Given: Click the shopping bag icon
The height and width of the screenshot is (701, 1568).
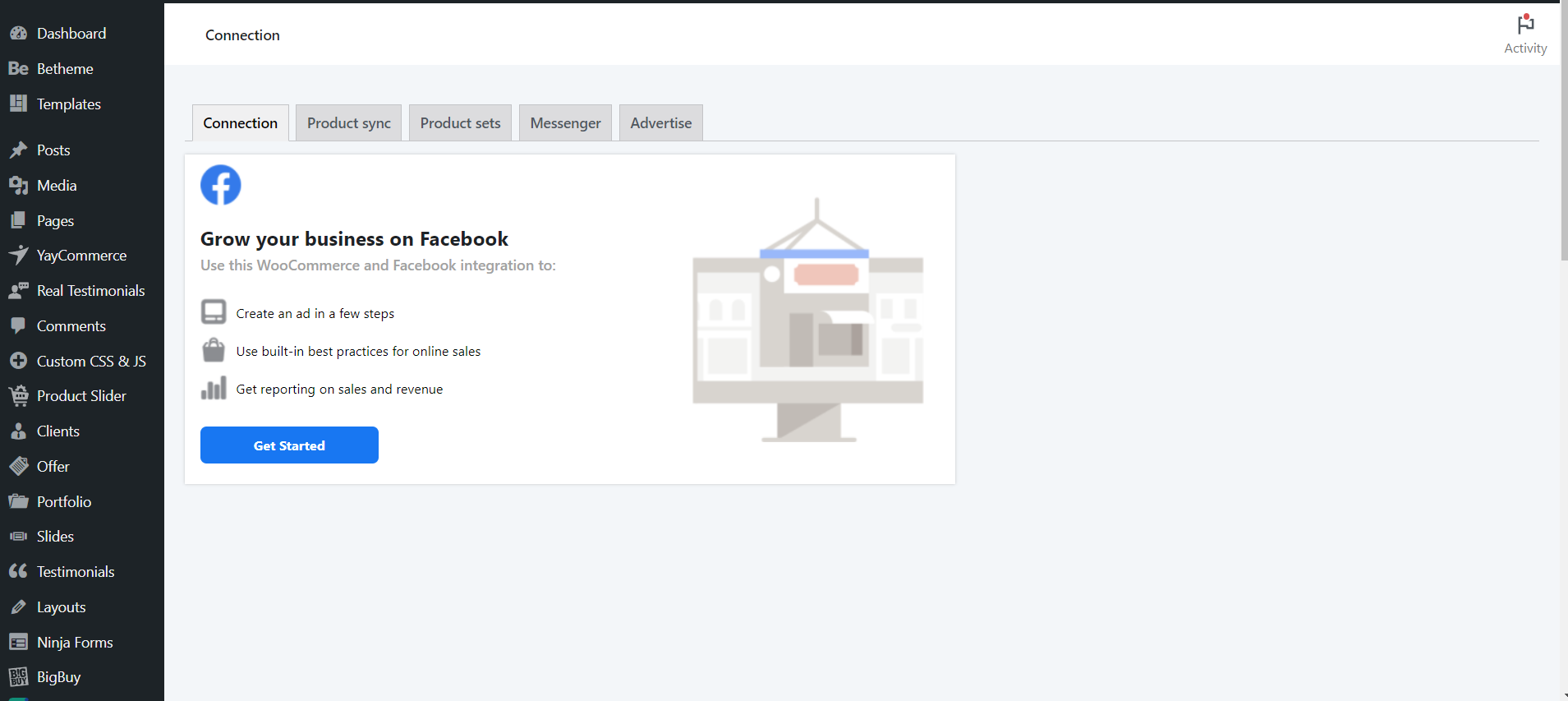Looking at the screenshot, I should click(214, 350).
